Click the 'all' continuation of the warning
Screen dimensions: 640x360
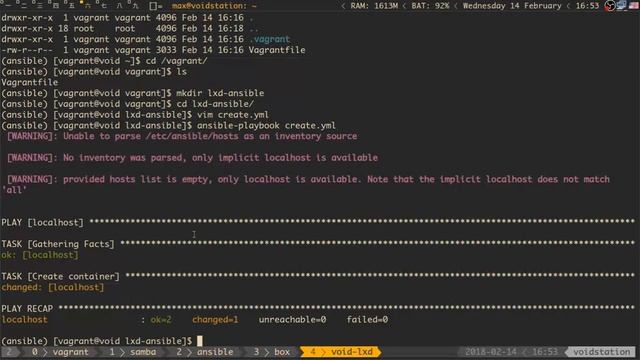click(x=14, y=190)
